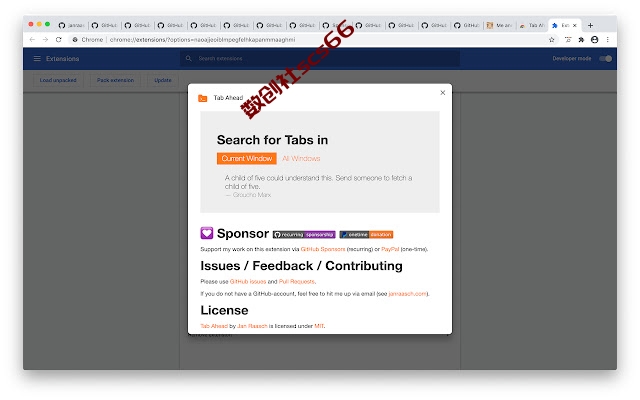Click the Search for Tabs in heading

pos(272,140)
